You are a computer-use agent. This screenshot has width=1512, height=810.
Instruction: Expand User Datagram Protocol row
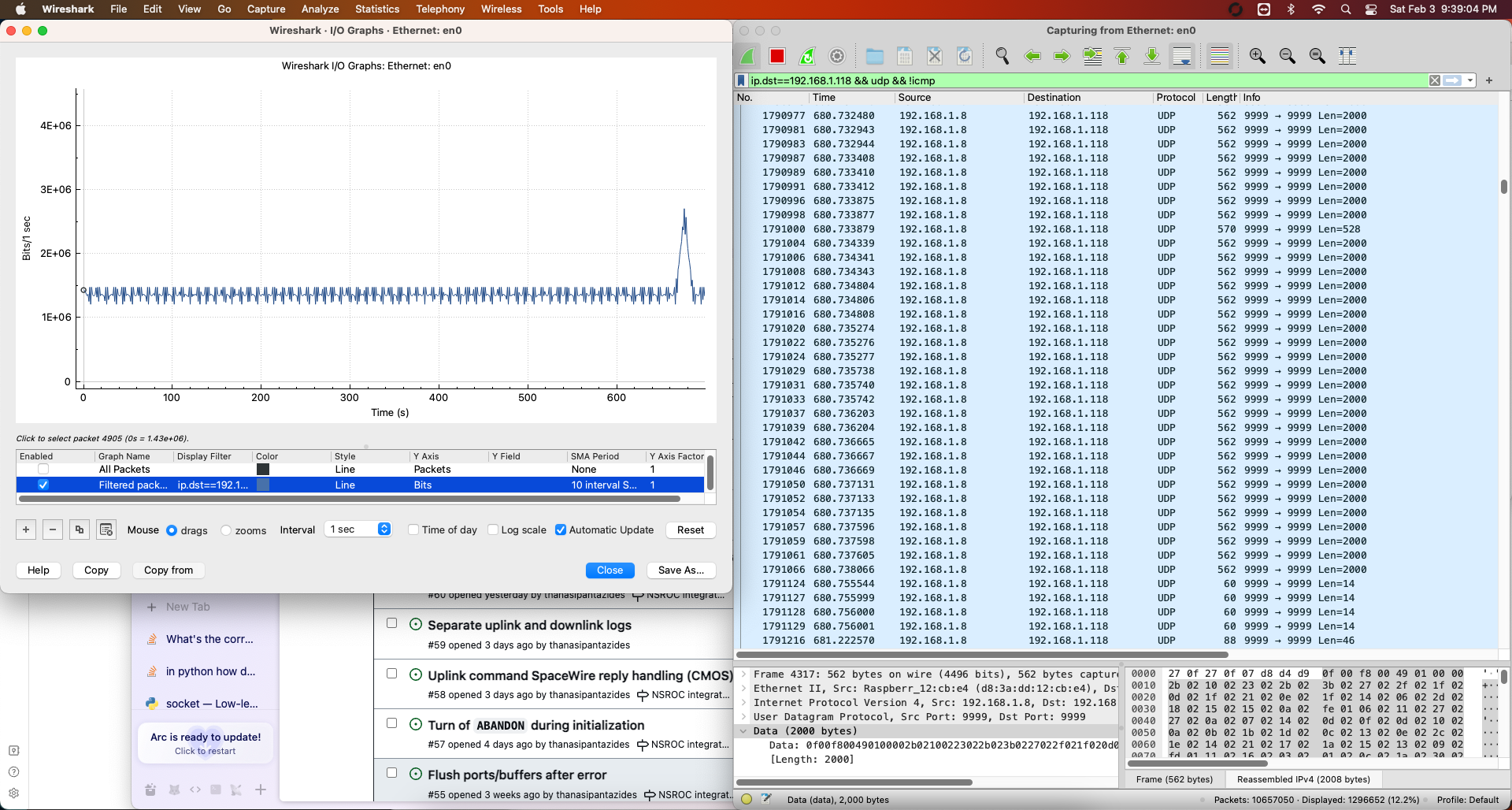743,717
